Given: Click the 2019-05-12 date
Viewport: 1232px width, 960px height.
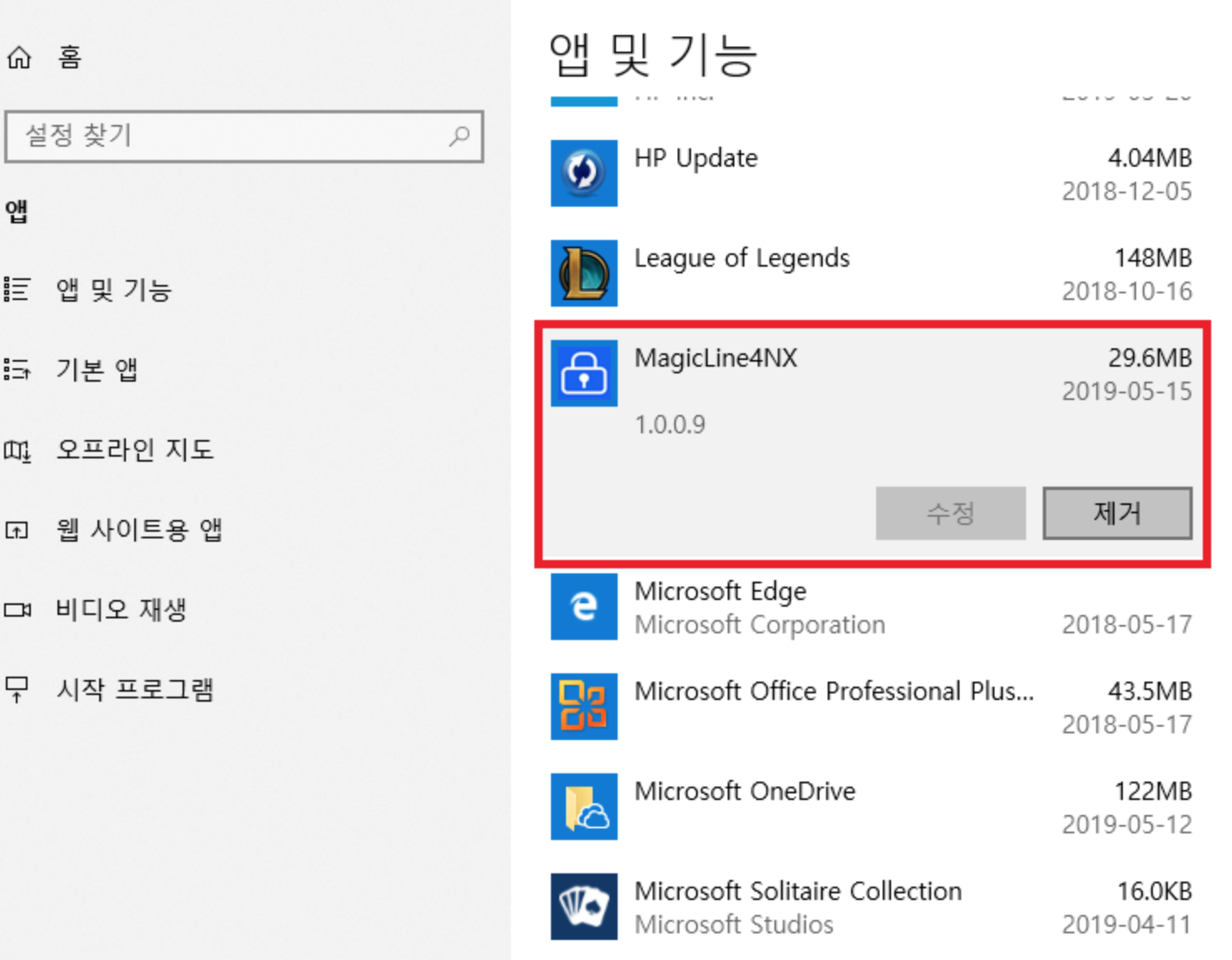Looking at the screenshot, I should [1127, 825].
